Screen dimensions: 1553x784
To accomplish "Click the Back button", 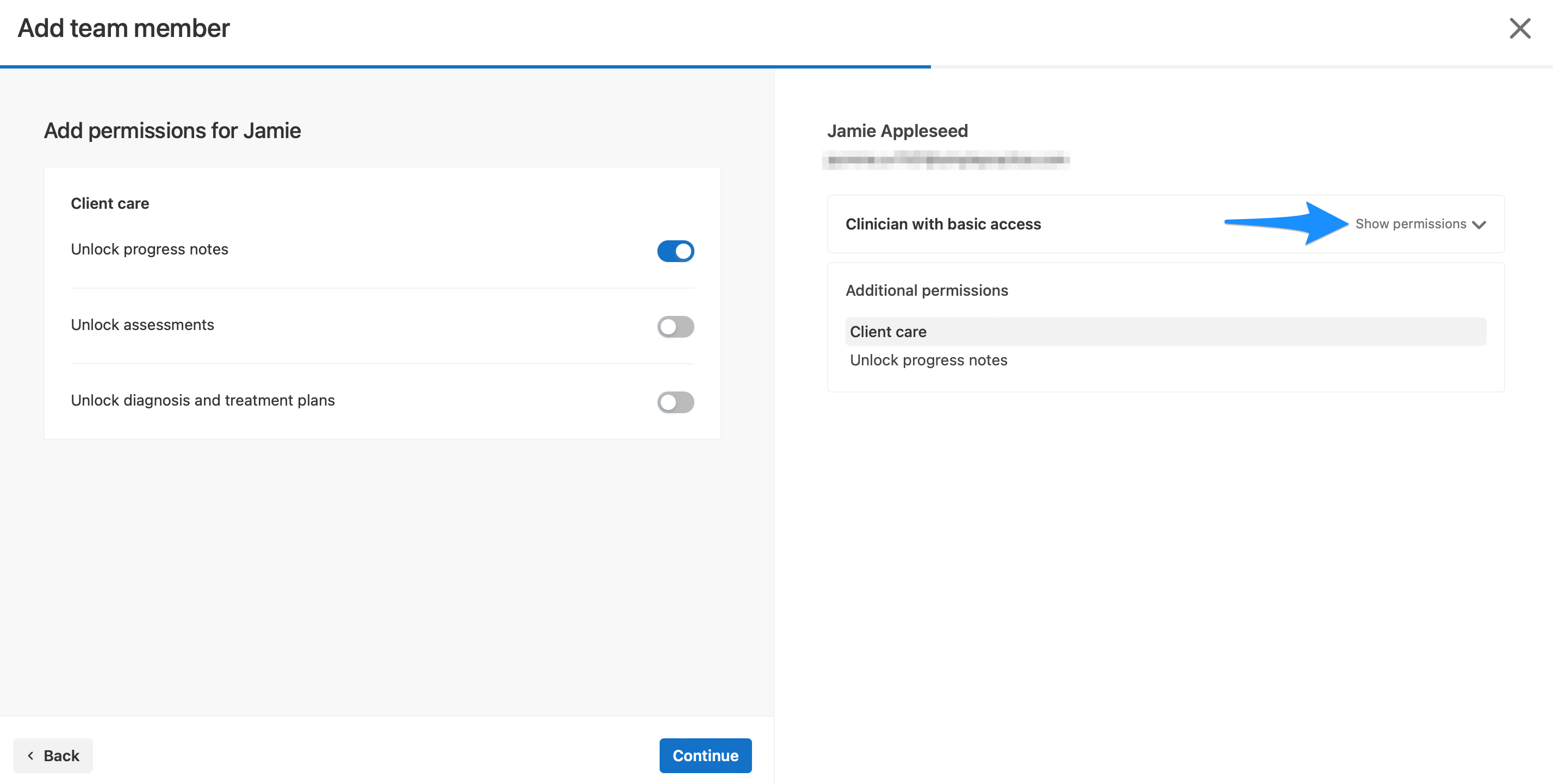I will [x=53, y=755].
